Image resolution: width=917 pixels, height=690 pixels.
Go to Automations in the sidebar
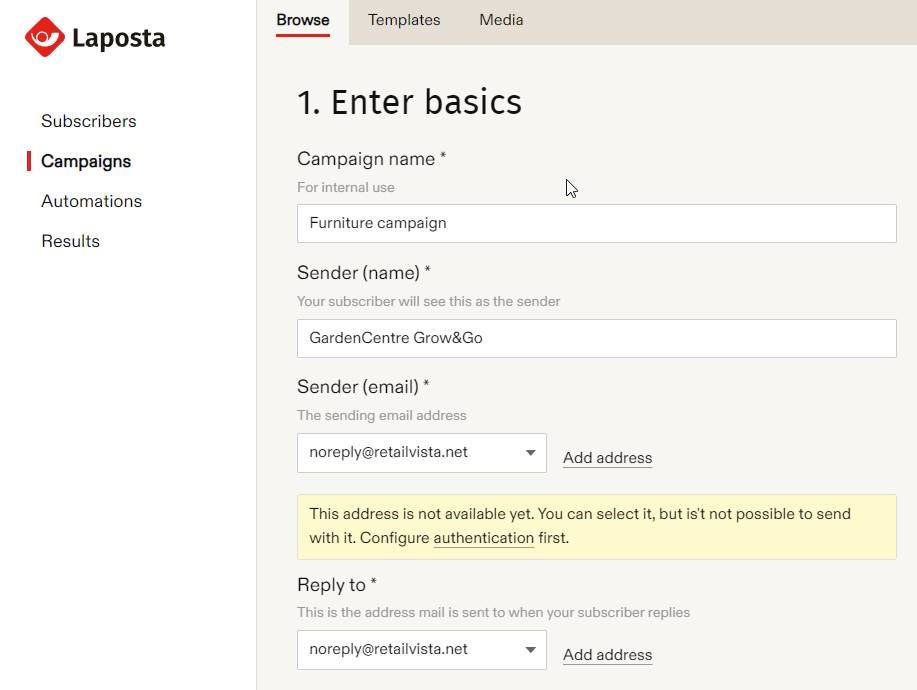91,201
